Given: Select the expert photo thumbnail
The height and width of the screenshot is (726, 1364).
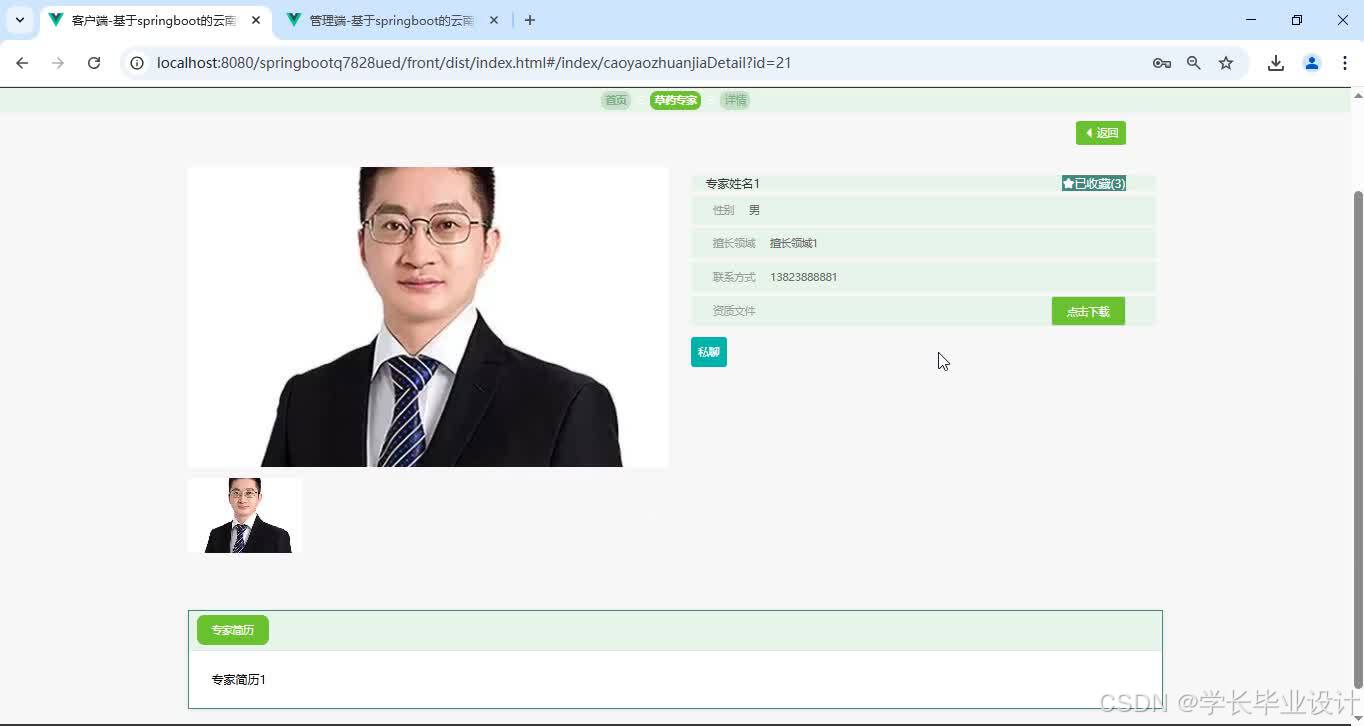Looking at the screenshot, I should pos(245,515).
